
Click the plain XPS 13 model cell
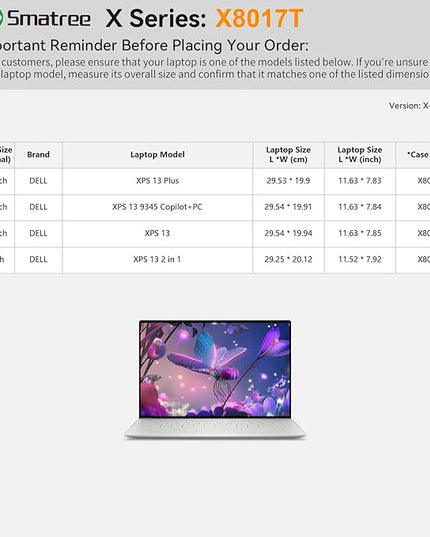[x=157, y=233]
